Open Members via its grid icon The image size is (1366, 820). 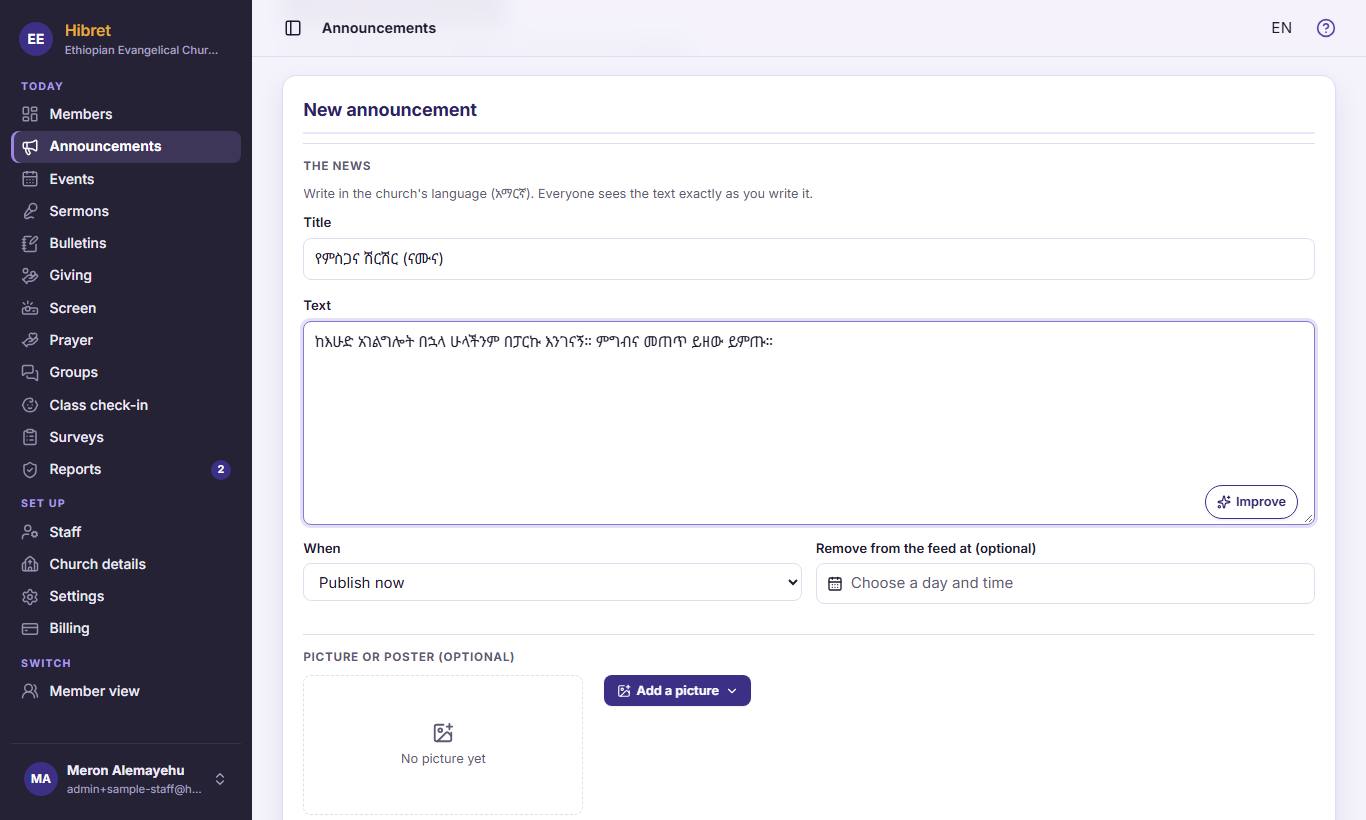(x=30, y=114)
